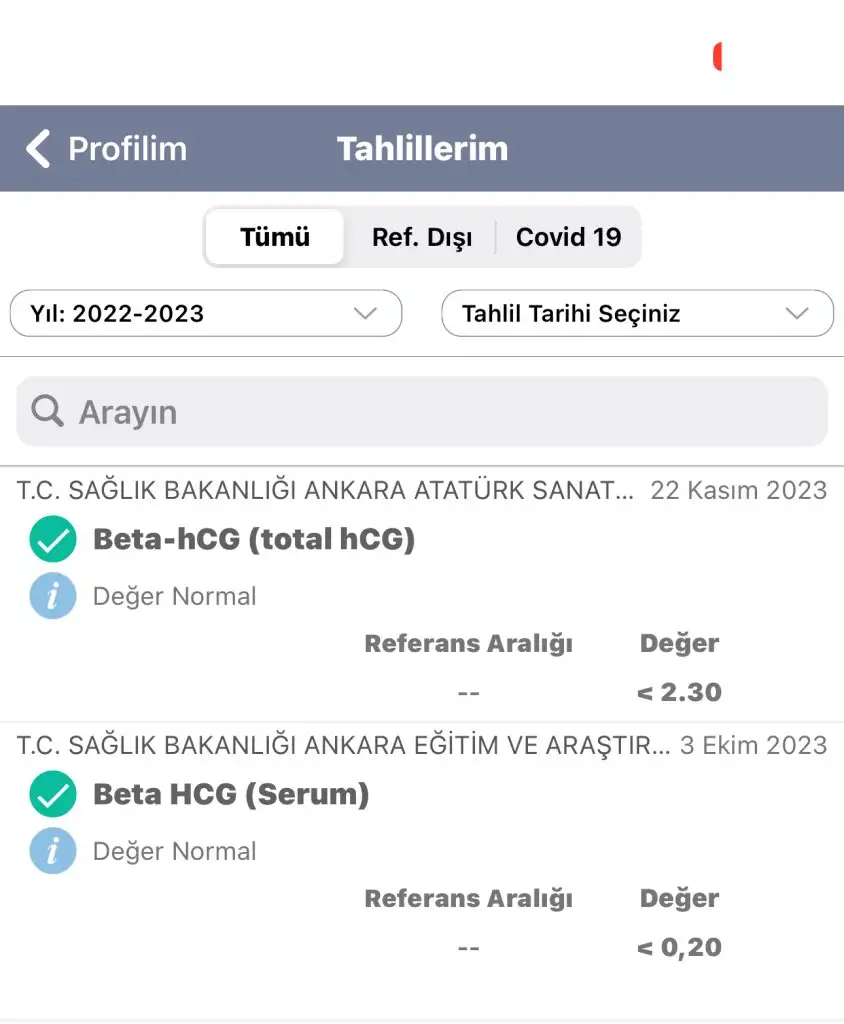Open the Yıl: 2022-2023 dropdown

pos(205,313)
